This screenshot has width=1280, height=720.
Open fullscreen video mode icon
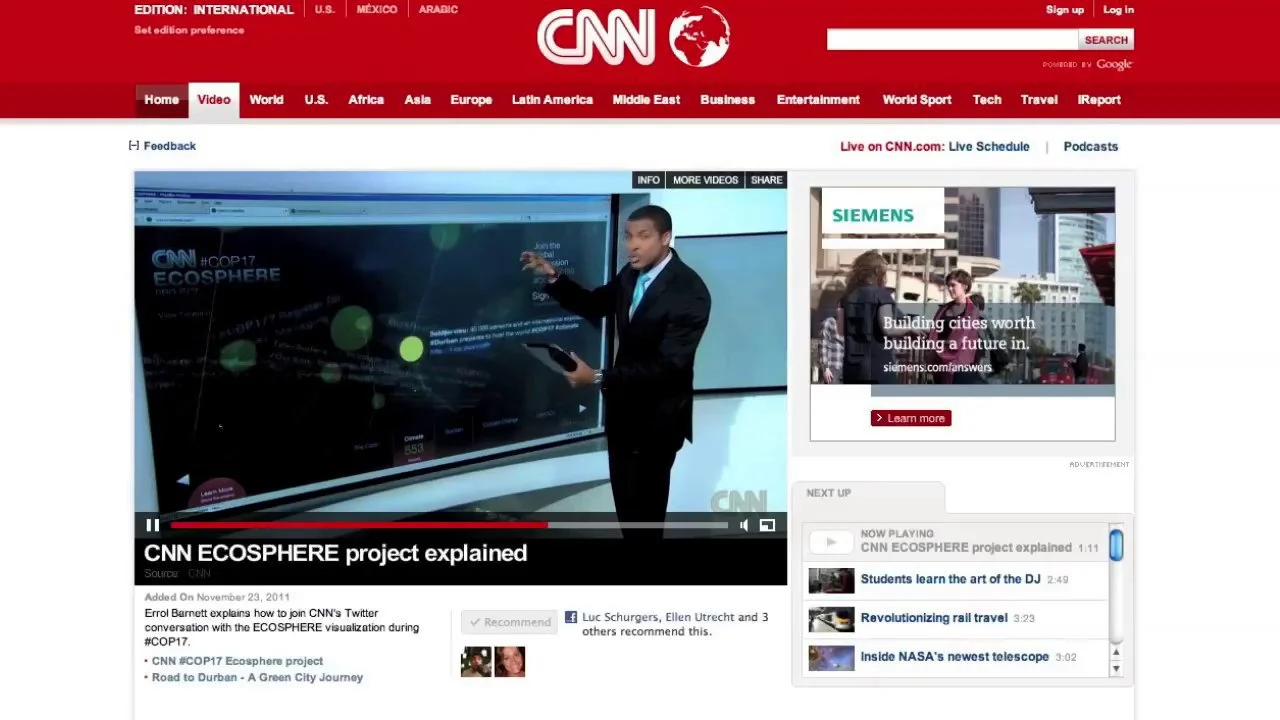pyautogui.click(x=767, y=525)
